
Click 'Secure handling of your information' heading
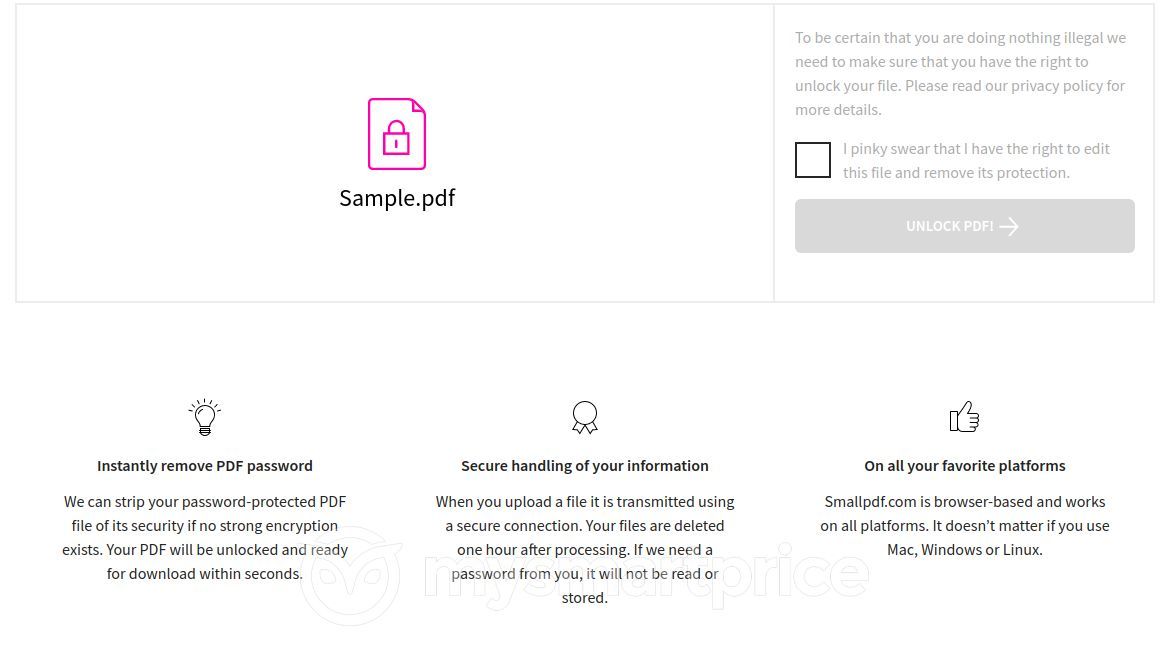point(585,466)
